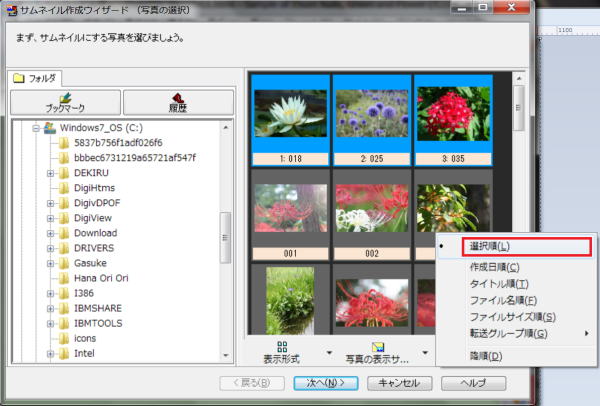The image size is (600, 406).
Task: Switch to the フォルダ tab
Action: 35,78
